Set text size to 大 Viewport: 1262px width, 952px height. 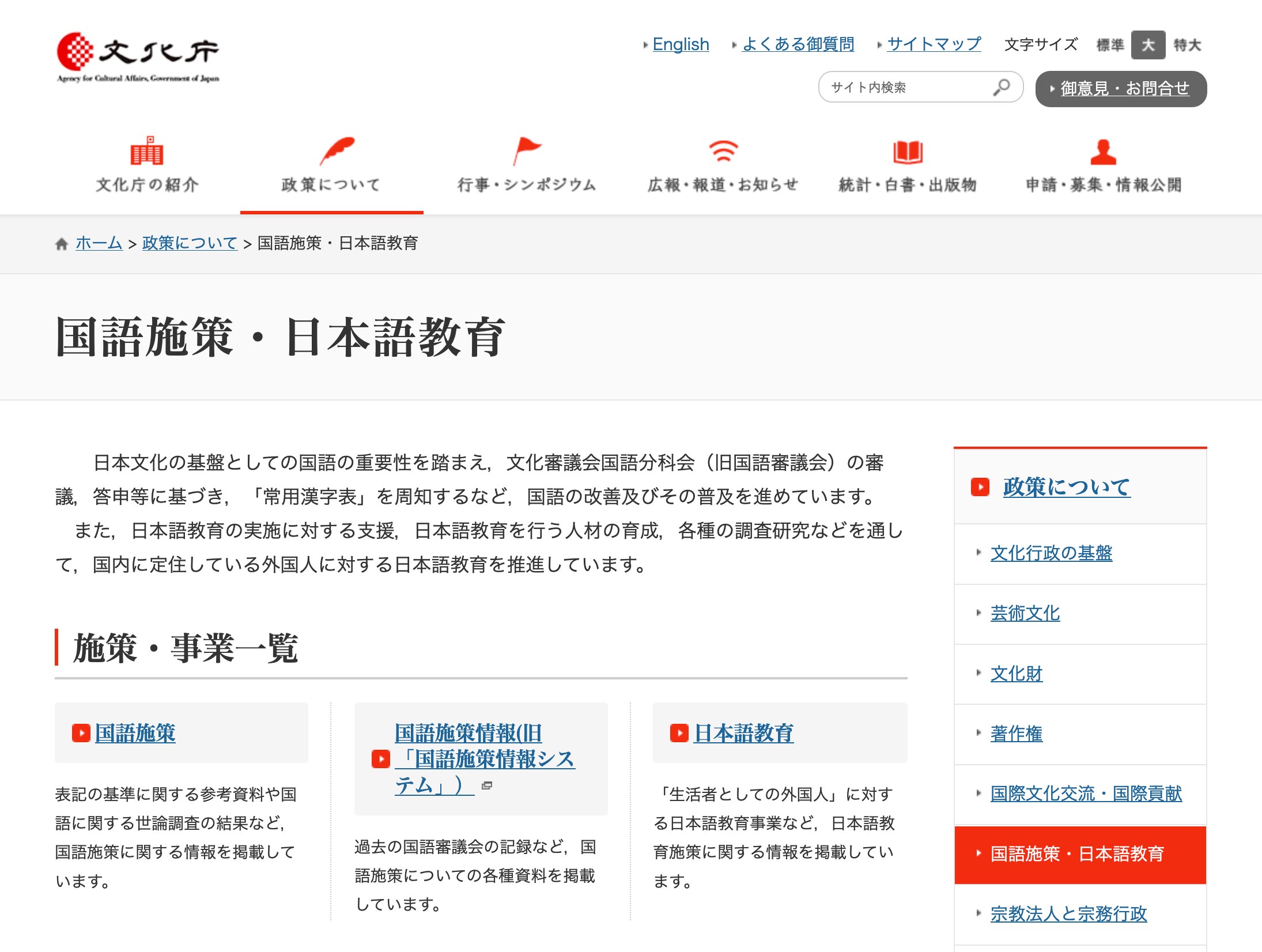pyautogui.click(x=1148, y=45)
